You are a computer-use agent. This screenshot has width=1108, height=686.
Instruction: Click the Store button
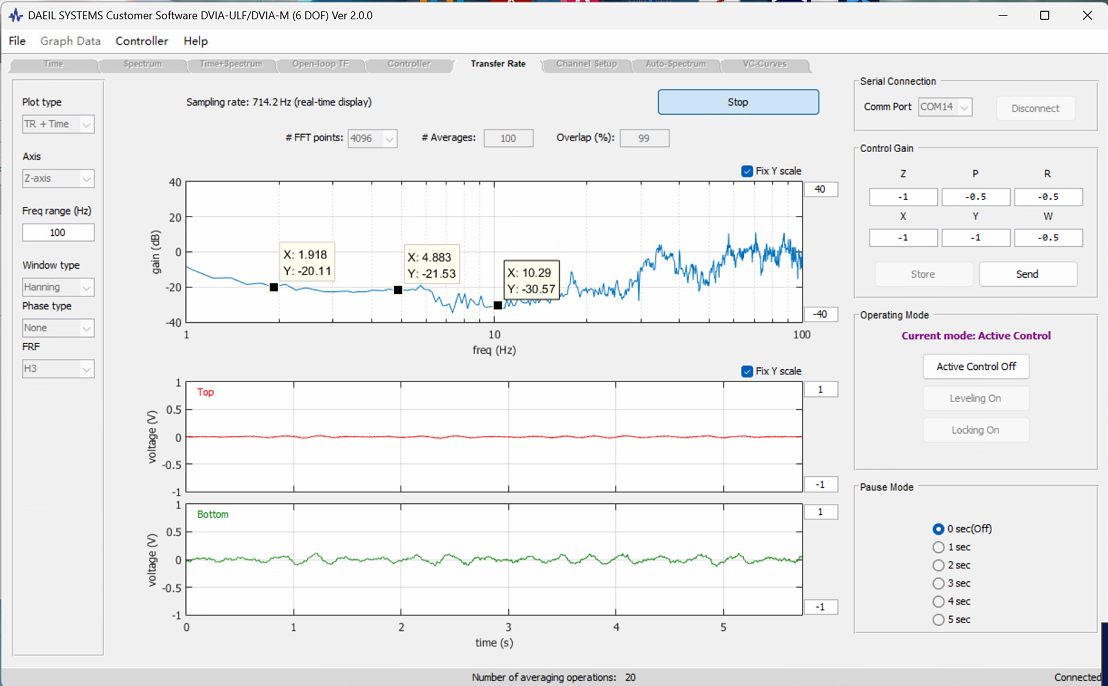pos(924,274)
